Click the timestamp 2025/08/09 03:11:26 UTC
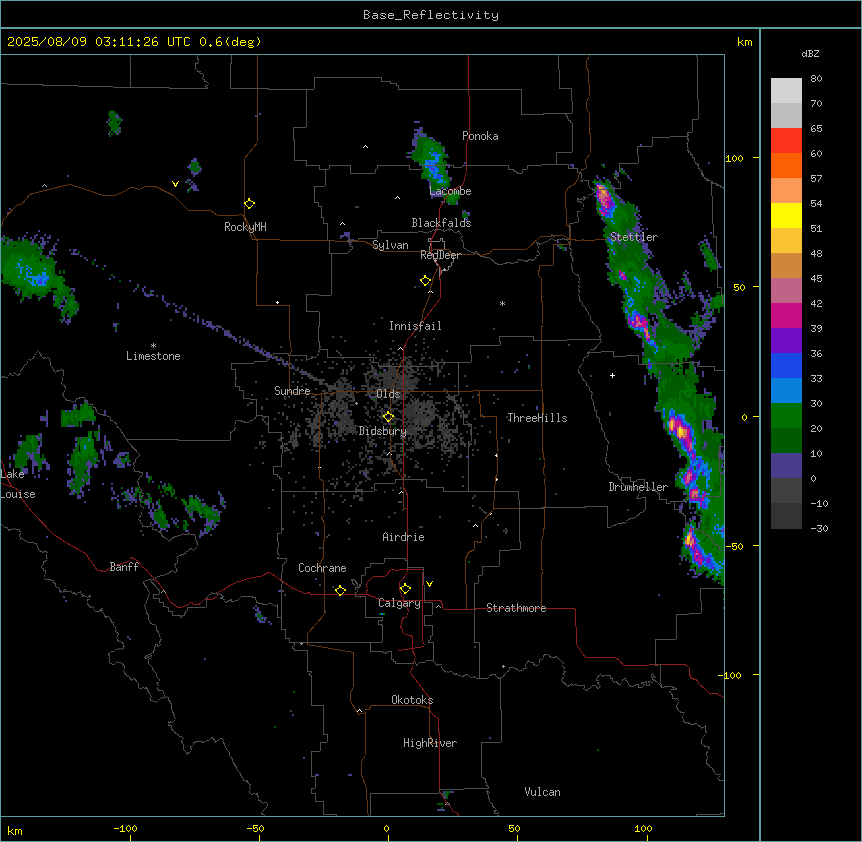Image resolution: width=862 pixels, height=842 pixels. coord(99,42)
